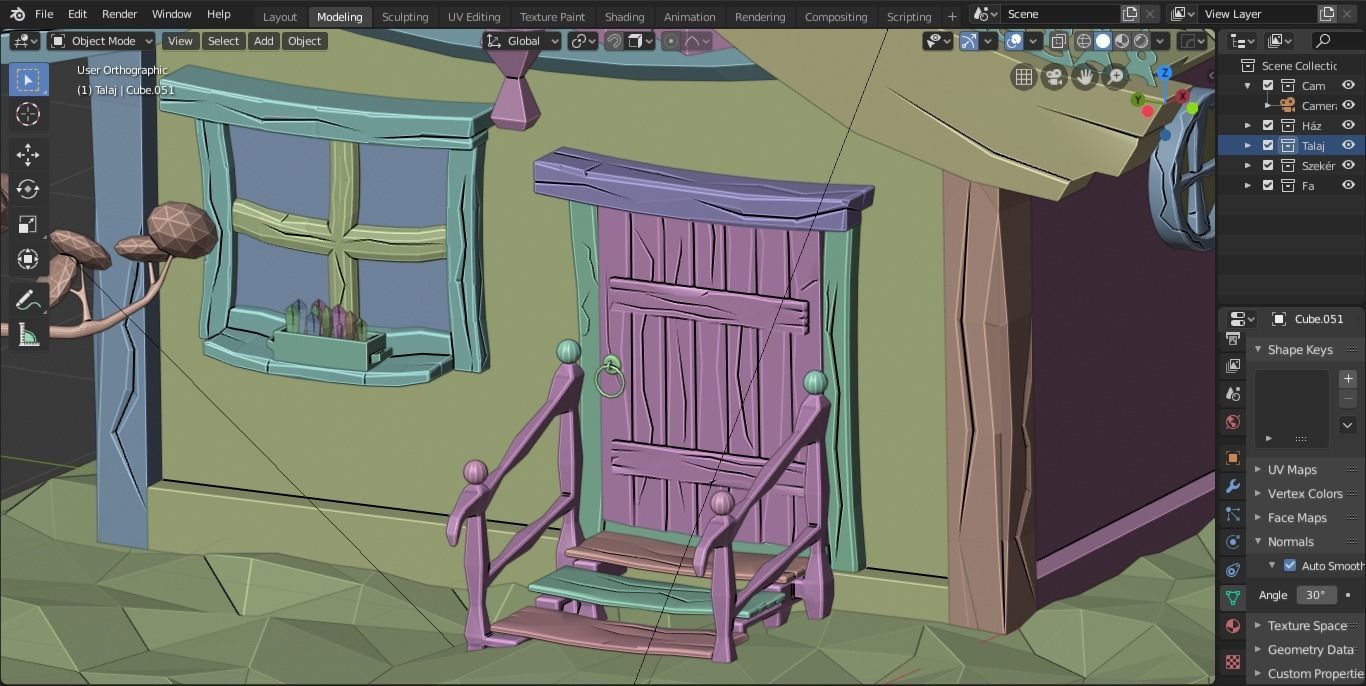1366x686 pixels.
Task: Toggle proportional editing button
Action: [671, 41]
